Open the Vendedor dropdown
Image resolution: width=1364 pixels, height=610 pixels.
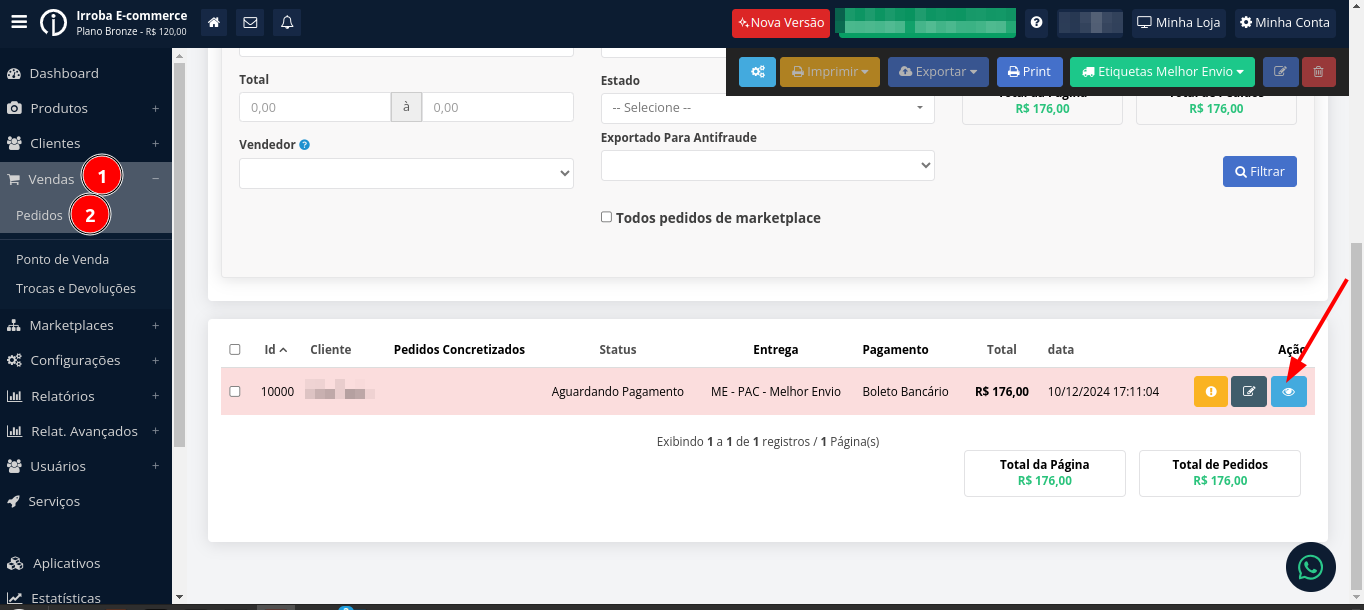tap(406, 173)
